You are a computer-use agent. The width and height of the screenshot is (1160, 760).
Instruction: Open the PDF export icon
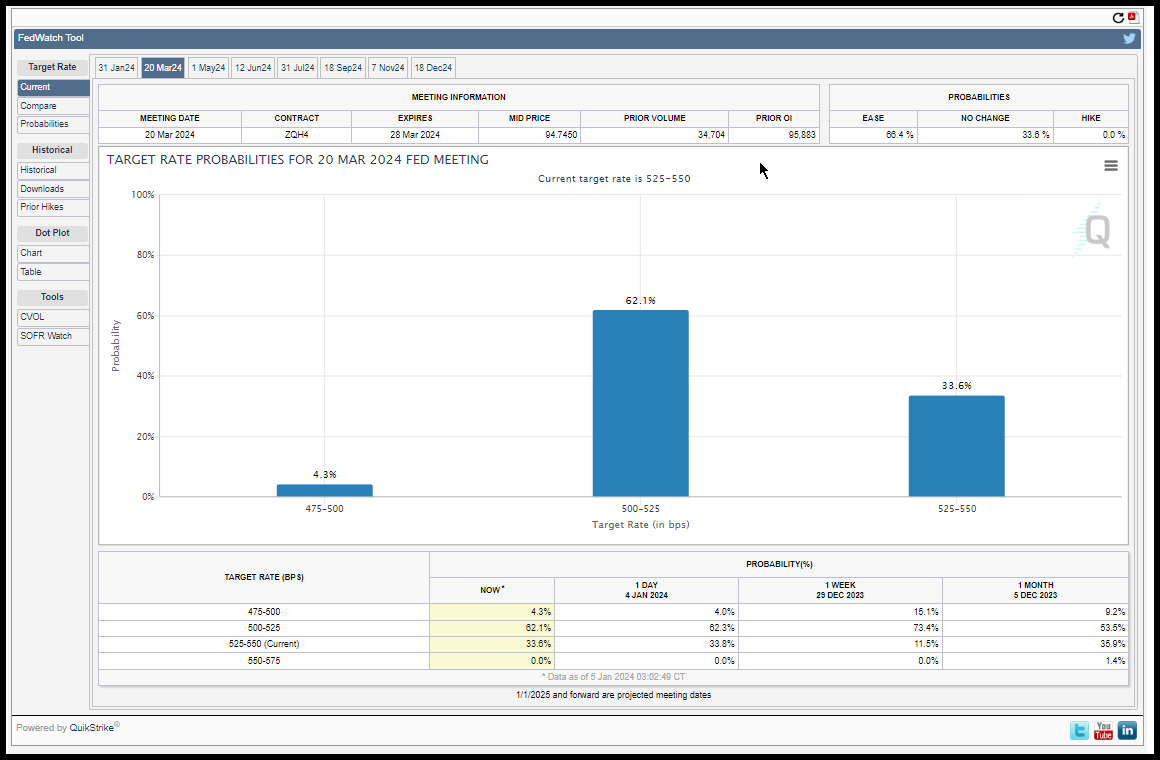(x=1133, y=17)
